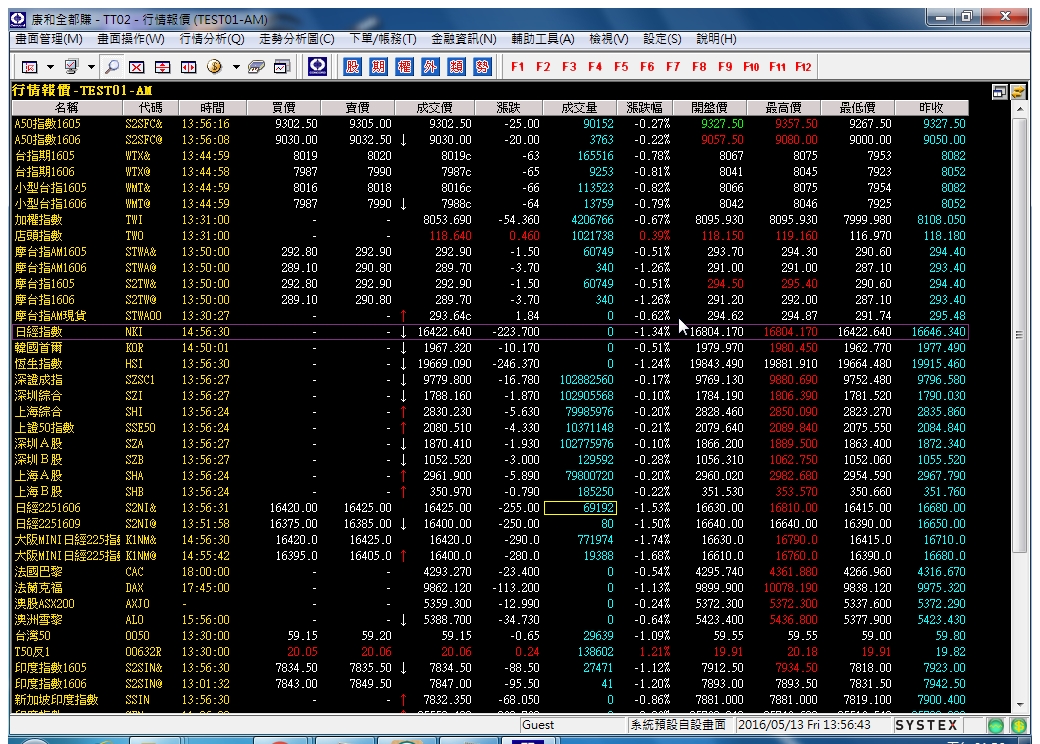The image size is (1040, 744).
Task: Open the 走勢分析圖(C) menu
Action: (296, 39)
